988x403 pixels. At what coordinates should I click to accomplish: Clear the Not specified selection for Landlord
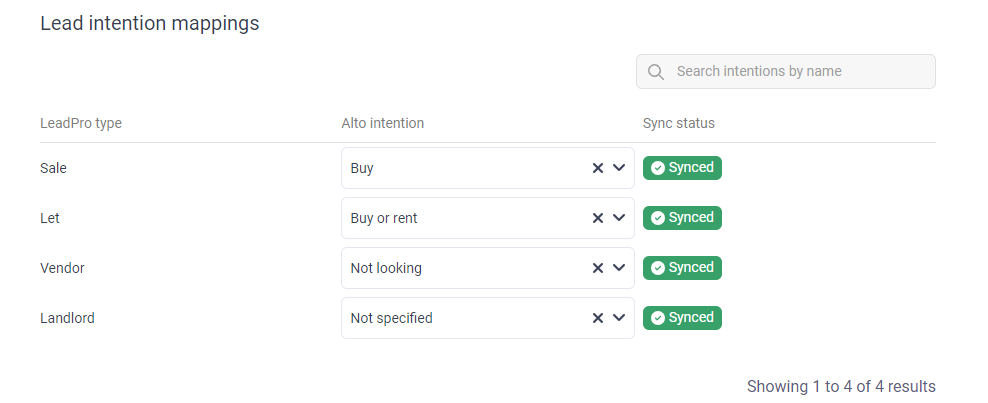coord(598,318)
